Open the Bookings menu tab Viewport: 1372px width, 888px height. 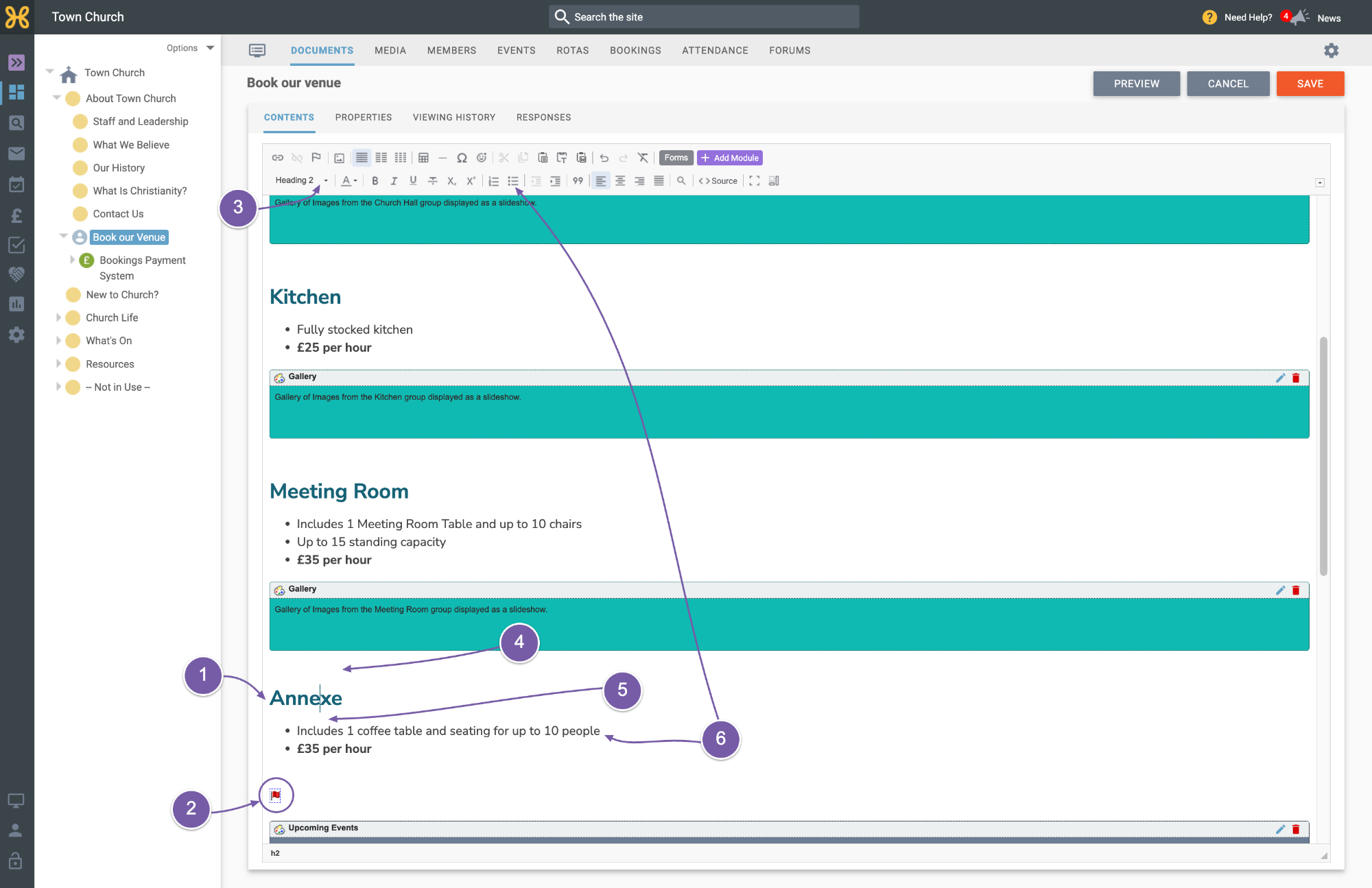pos(635,51)
